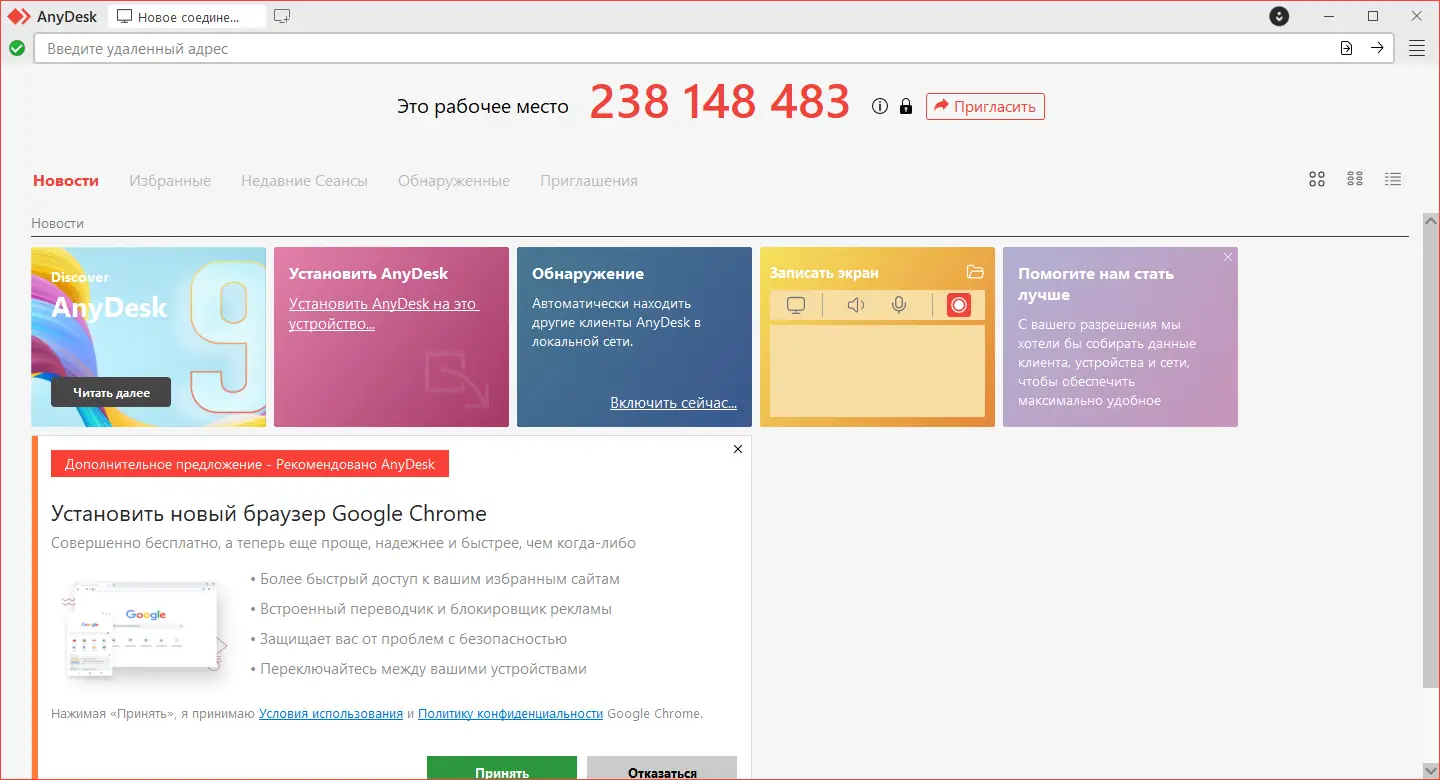Open the Новости tab
Viewport: 1440px width, 780px height.
66,181
